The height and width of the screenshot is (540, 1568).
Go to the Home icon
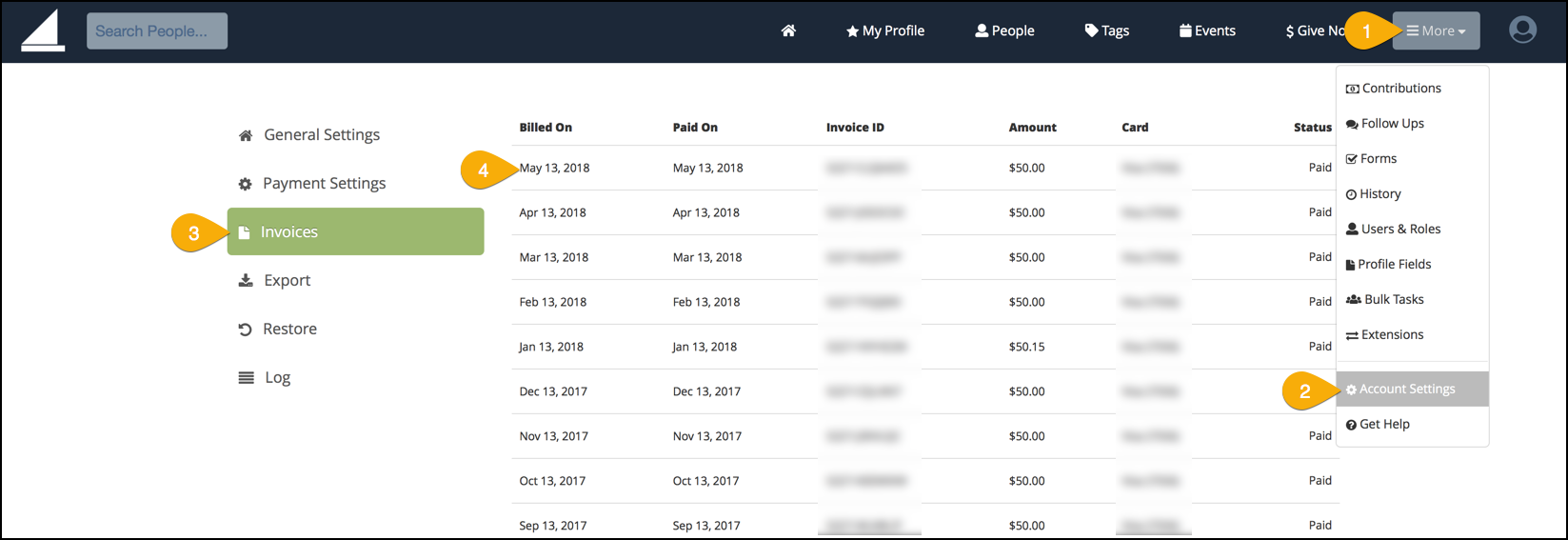tap(788, 30)
